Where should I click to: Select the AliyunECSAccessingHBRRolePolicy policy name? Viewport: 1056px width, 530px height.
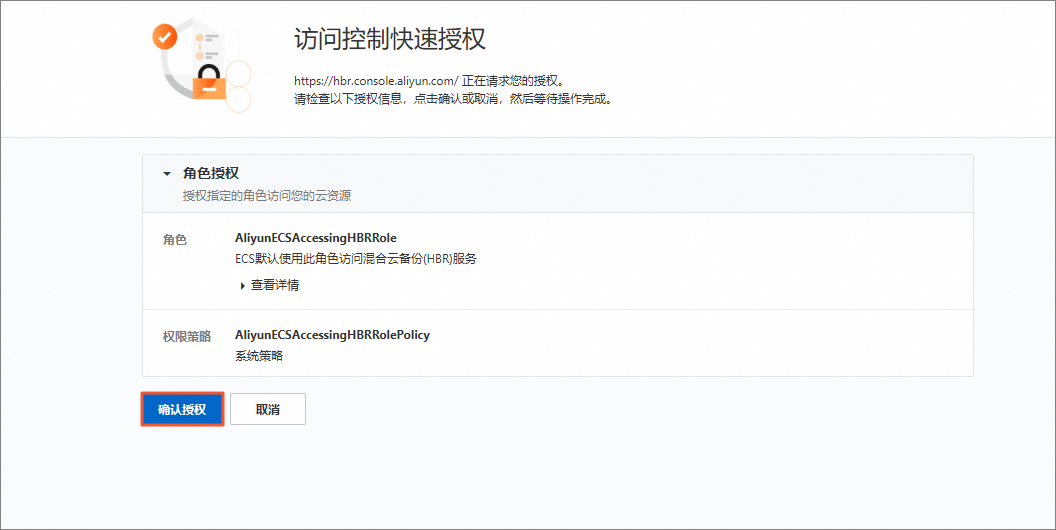pyautogui.click(x=332, y=335)
